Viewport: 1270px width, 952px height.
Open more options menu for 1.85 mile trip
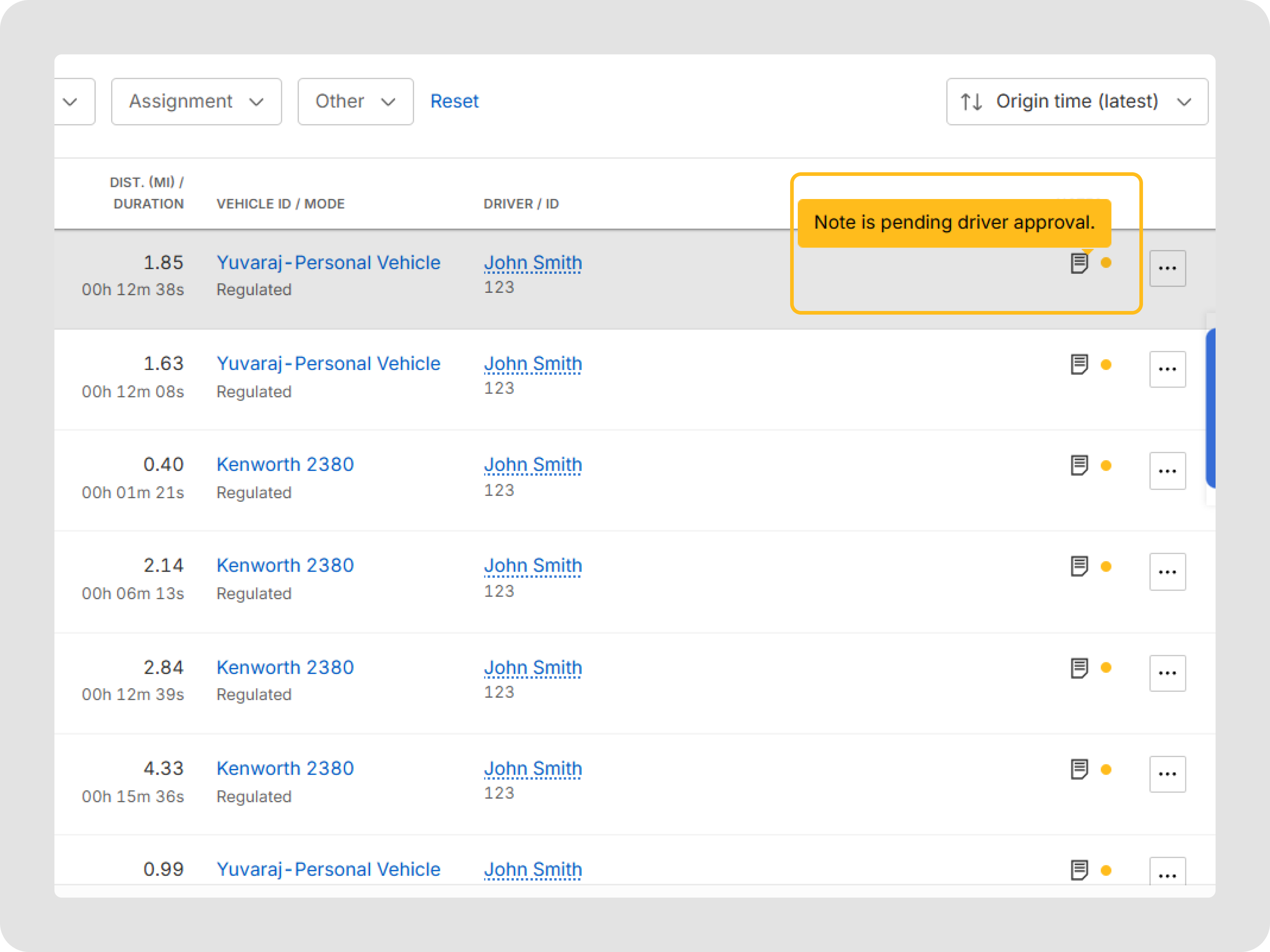pyautogui.click(x=1167, y=268)
